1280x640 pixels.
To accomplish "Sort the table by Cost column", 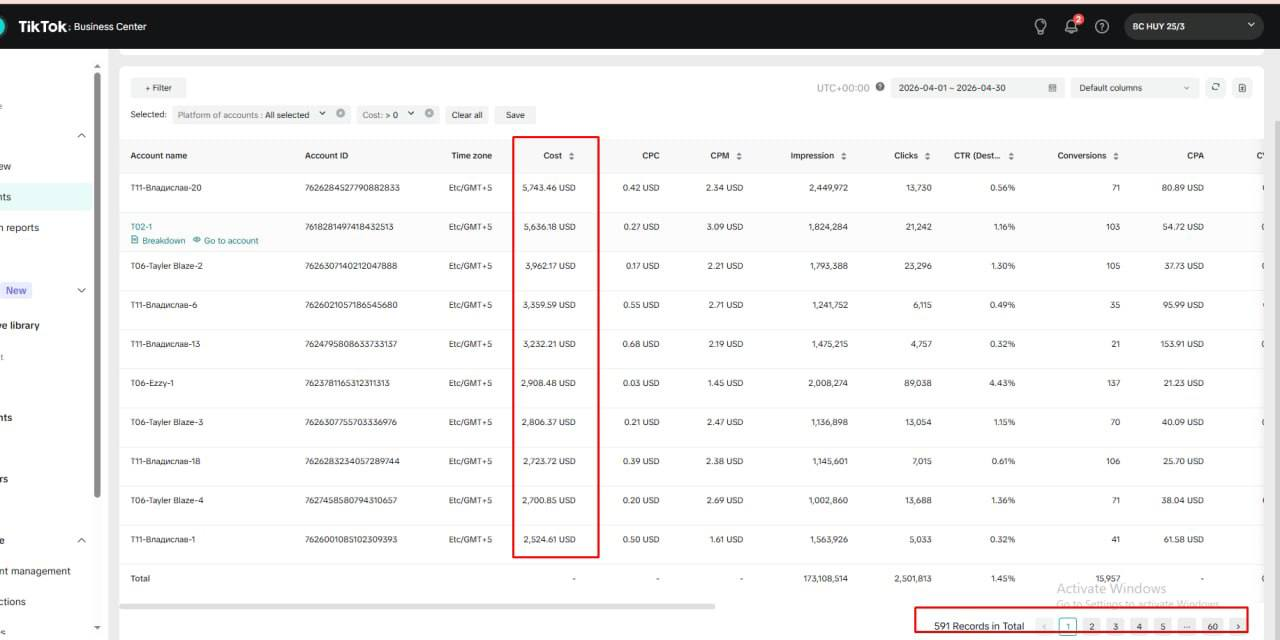I will click(559, 156).
